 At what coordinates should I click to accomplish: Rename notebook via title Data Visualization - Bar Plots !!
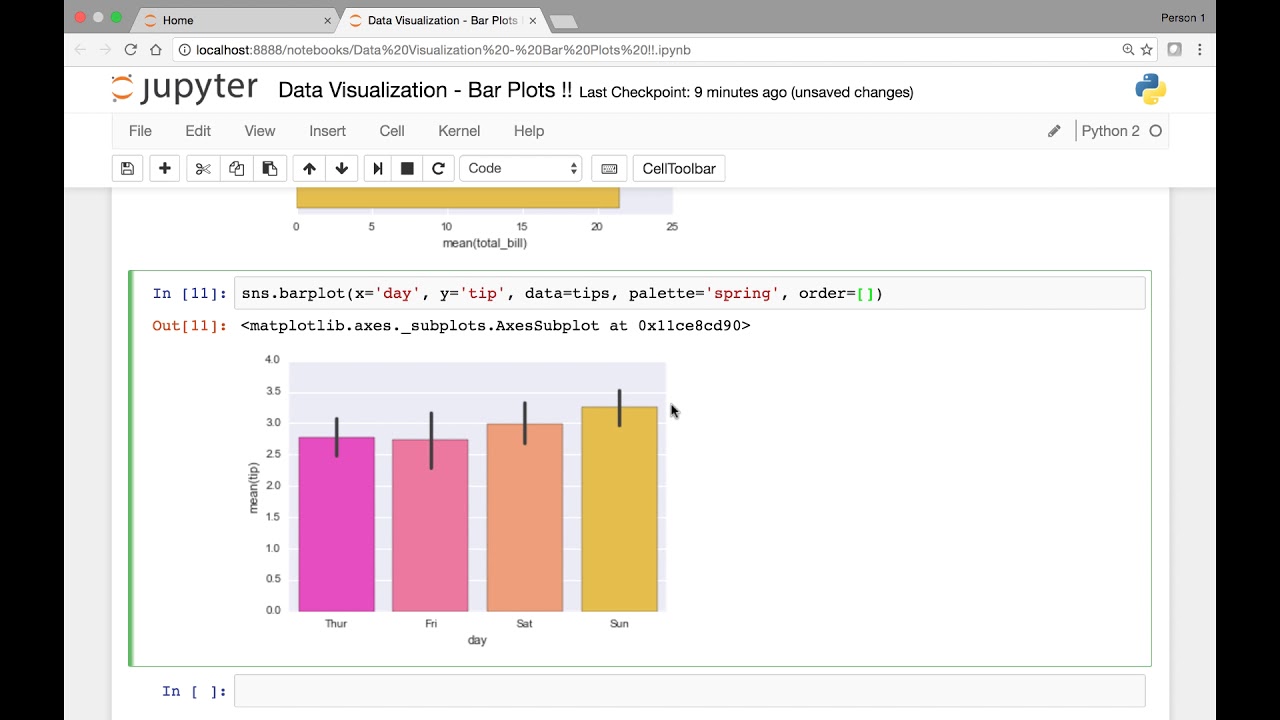(x=425, y=90)
